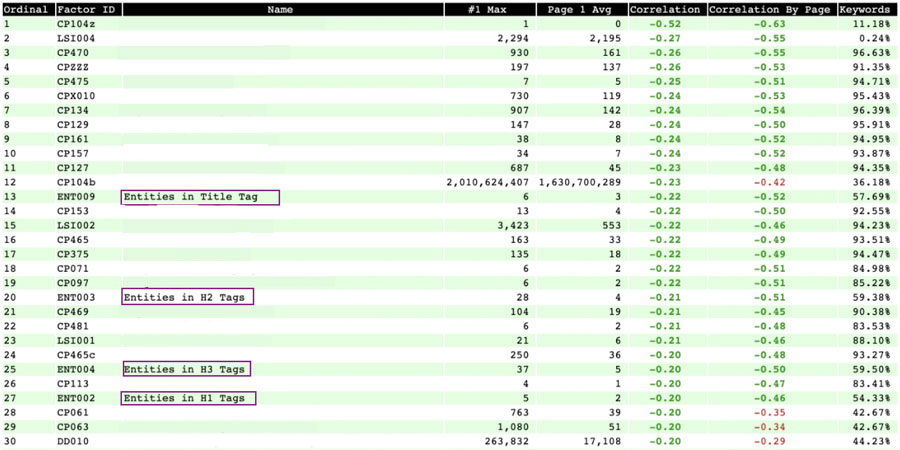Click factor ID CP475

tap(72, 82)
